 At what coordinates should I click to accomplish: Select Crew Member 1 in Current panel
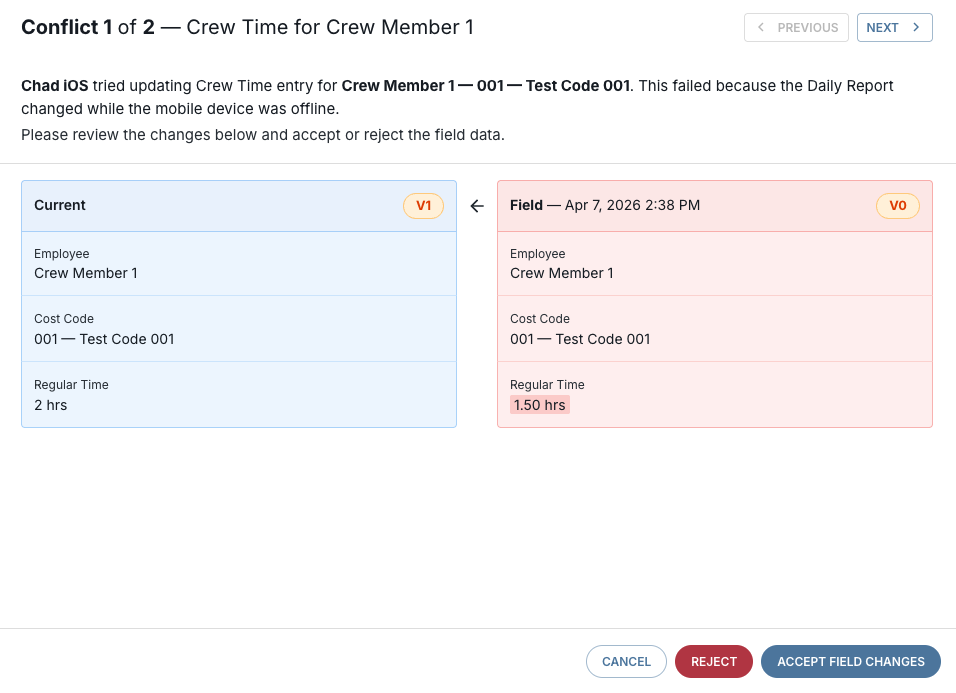point(86,273)
